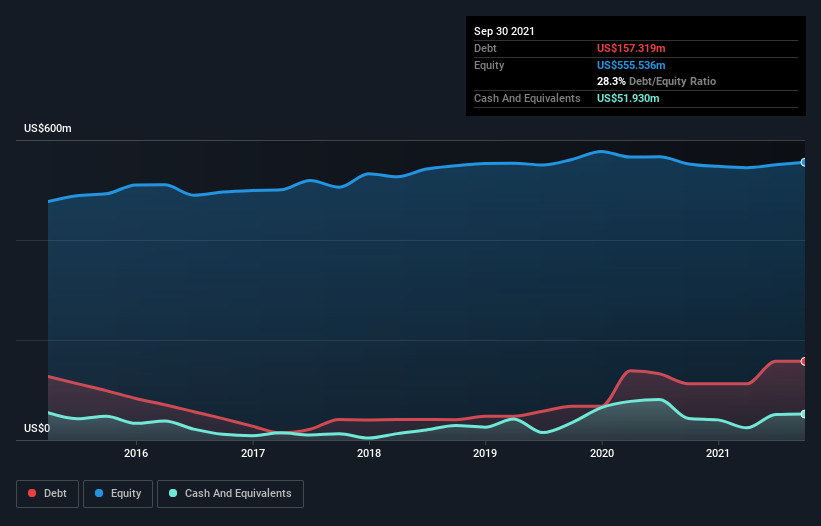Click the 2018 x-axis label
Screen dimensions: 821x526
click(x=369, y=453)
